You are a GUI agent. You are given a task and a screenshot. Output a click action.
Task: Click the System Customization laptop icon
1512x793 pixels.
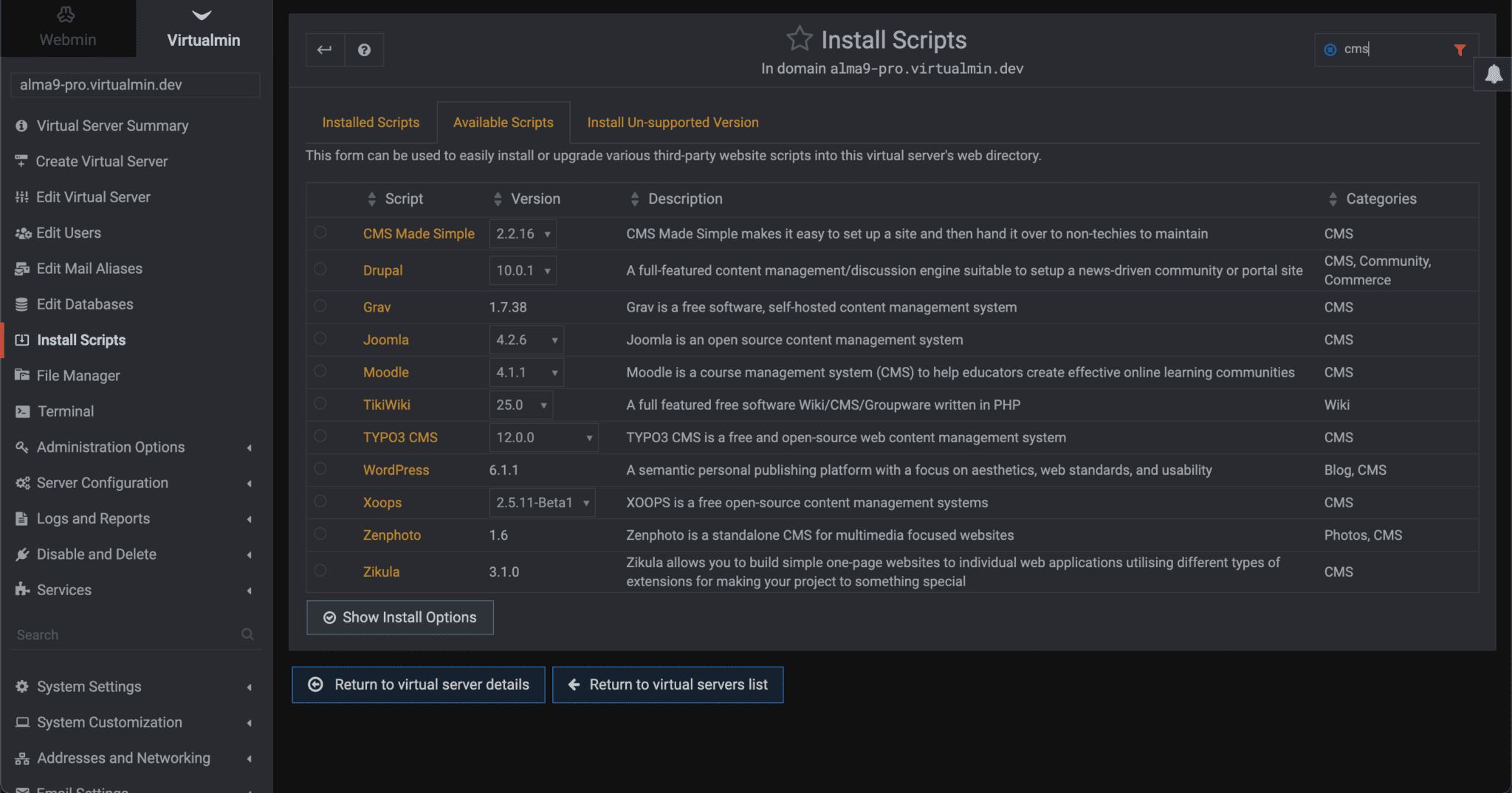click(x=23, y=722)
